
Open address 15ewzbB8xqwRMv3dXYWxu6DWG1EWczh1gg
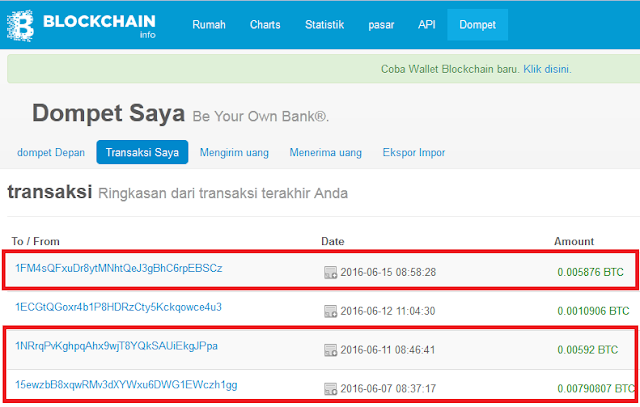[x=126, y=385]
